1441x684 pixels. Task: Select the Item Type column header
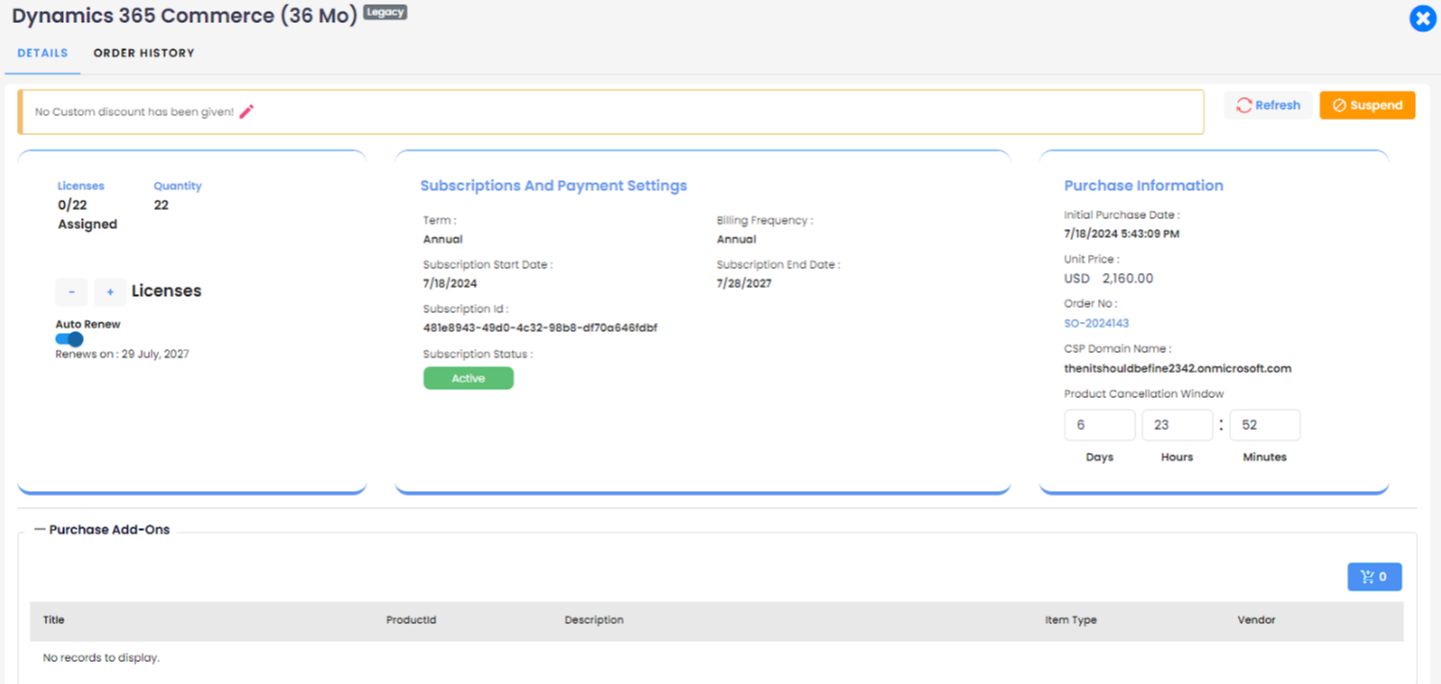click(1071, 620)
